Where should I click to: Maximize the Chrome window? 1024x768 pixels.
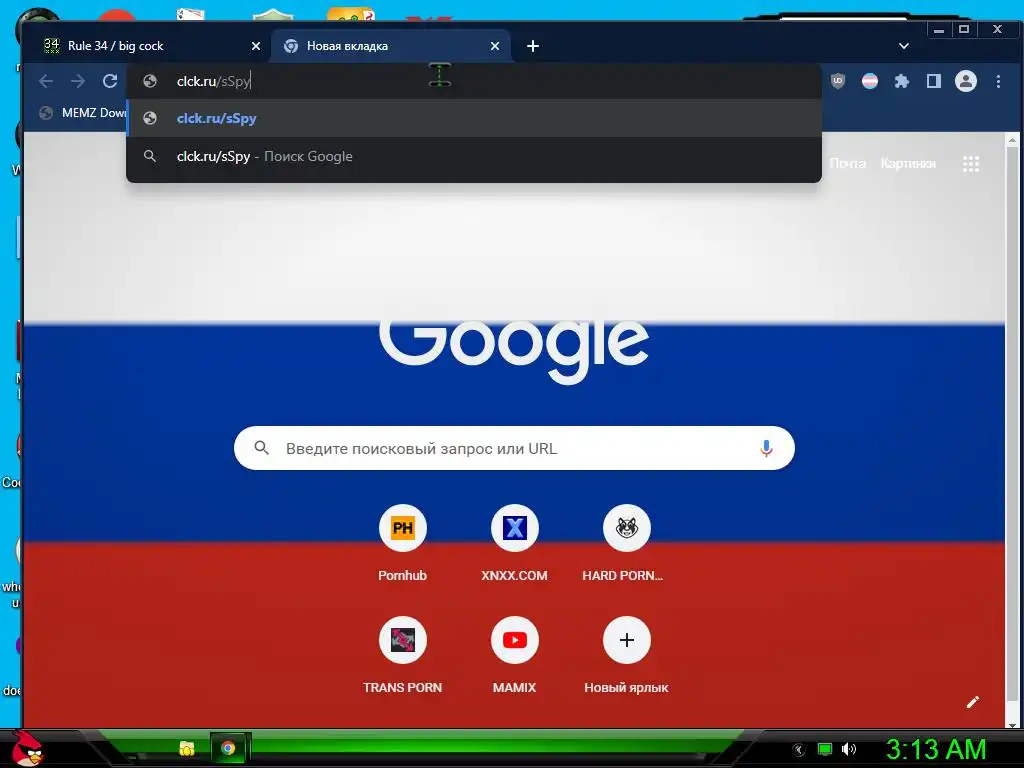pos(963,29)
